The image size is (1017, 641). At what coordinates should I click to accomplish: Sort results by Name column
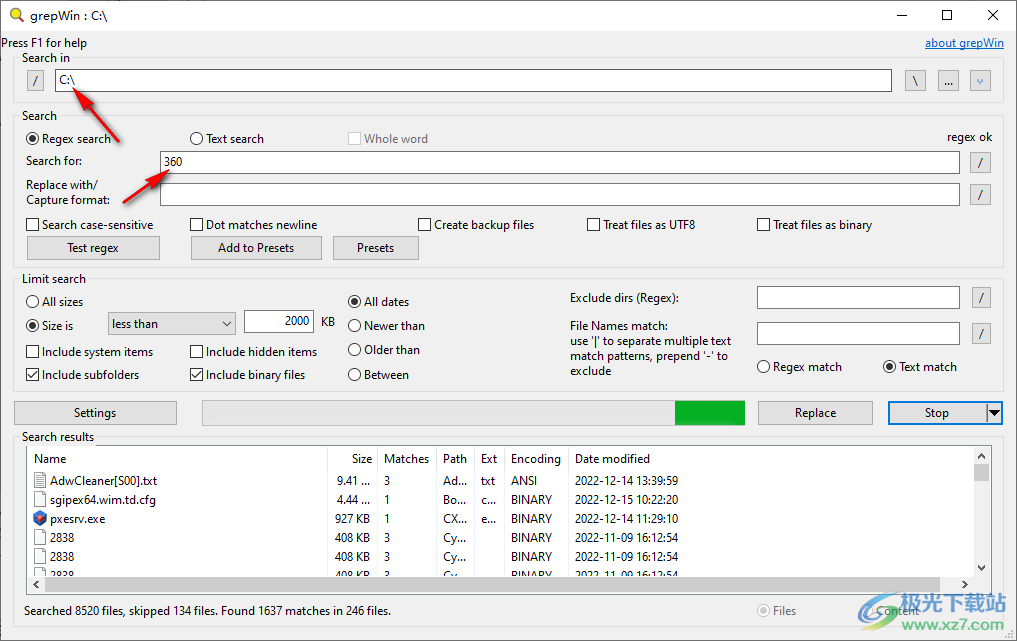pos(178,459)
